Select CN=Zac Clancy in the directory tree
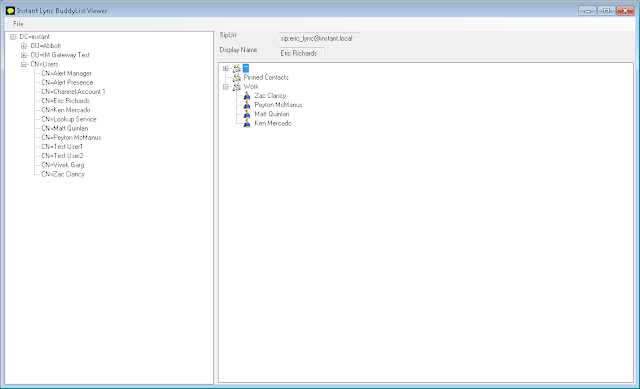This screenshot has height=389, width=640. pos(63,174)
